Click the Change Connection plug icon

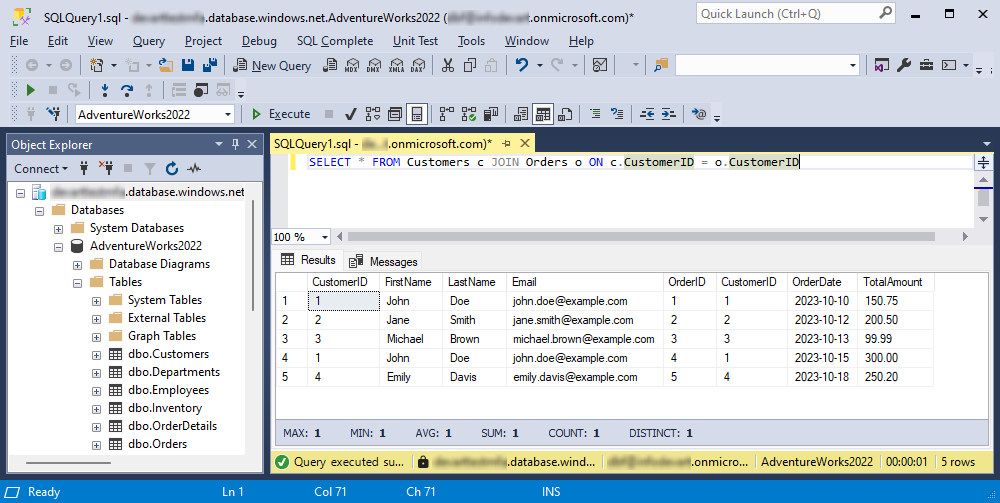click(53, 114)
